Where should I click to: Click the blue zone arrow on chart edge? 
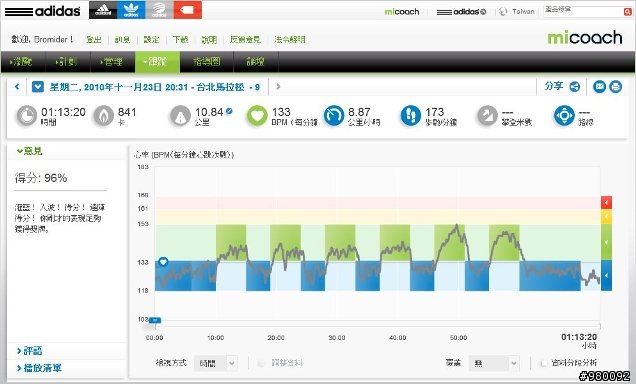(606, 276)
